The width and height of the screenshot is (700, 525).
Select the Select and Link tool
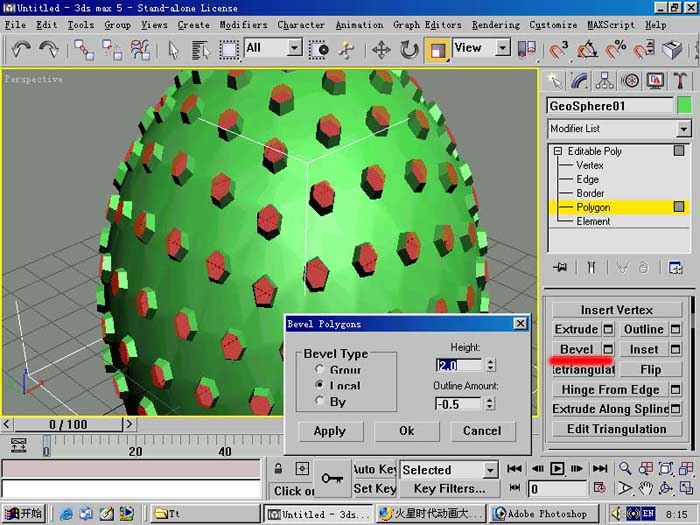pos(84,50)
